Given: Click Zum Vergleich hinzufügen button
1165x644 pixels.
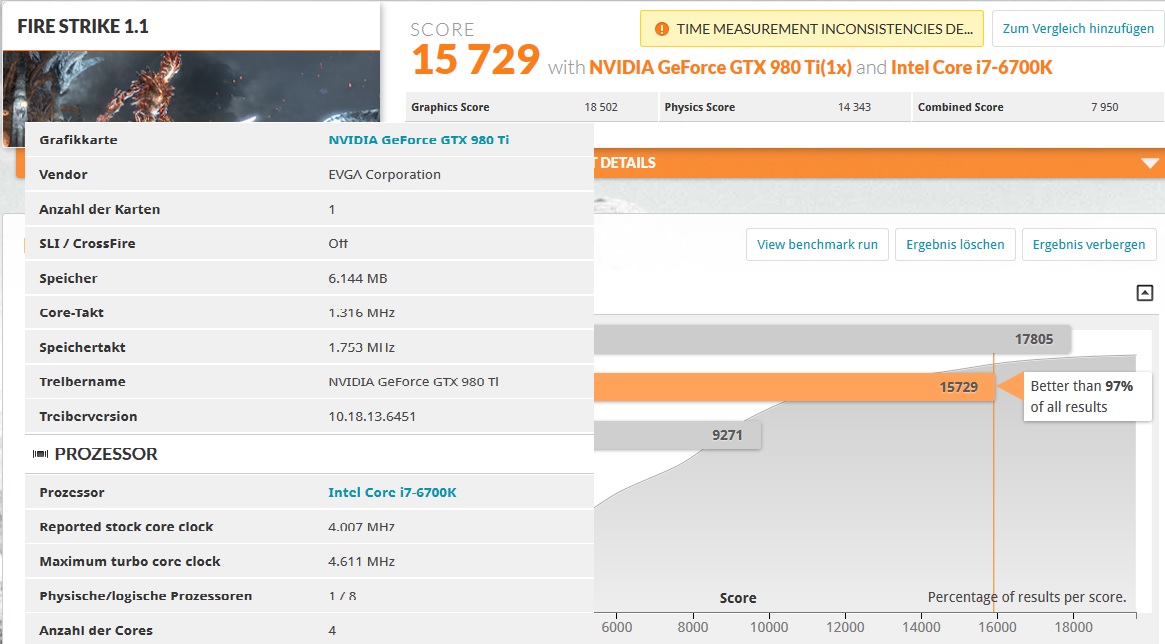Looking at the screenshot, I should click(1078, 29).
